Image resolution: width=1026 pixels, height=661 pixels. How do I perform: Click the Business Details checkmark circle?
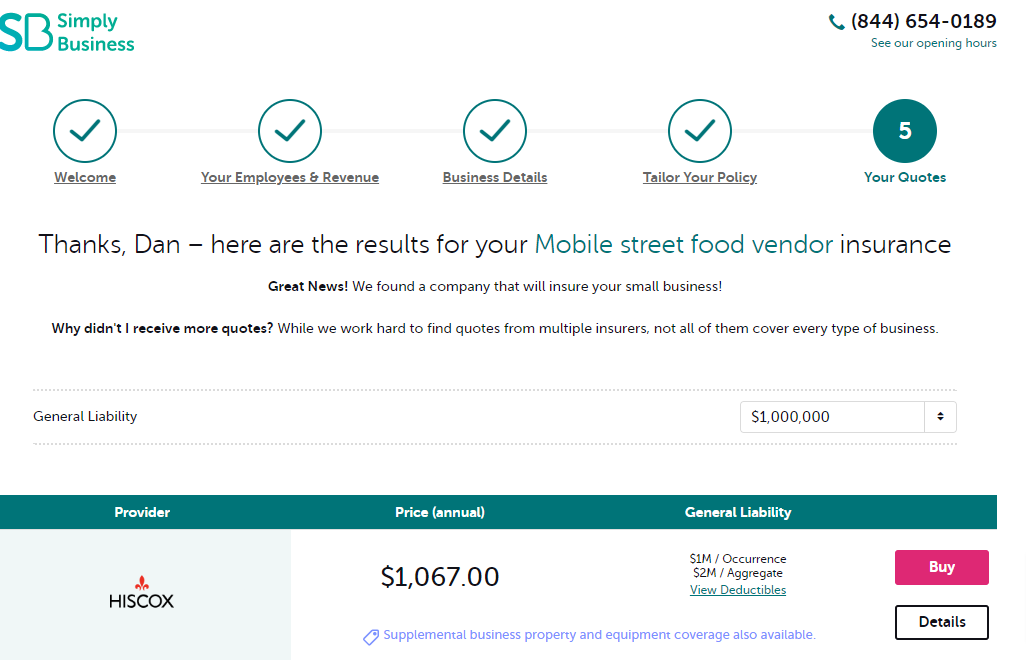pyautogui.click(x=495, y=130)
